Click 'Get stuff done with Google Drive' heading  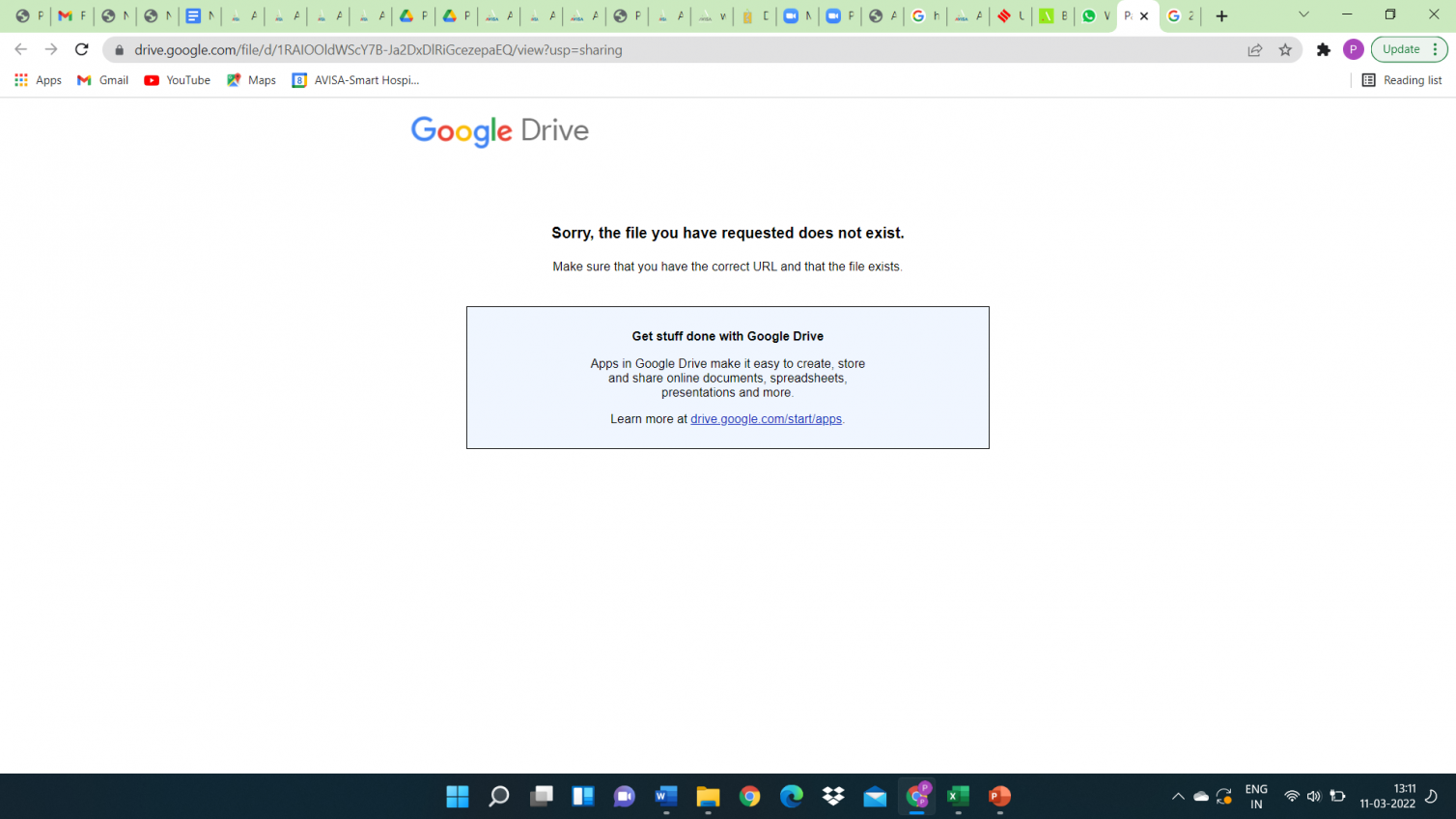point(728,336)
